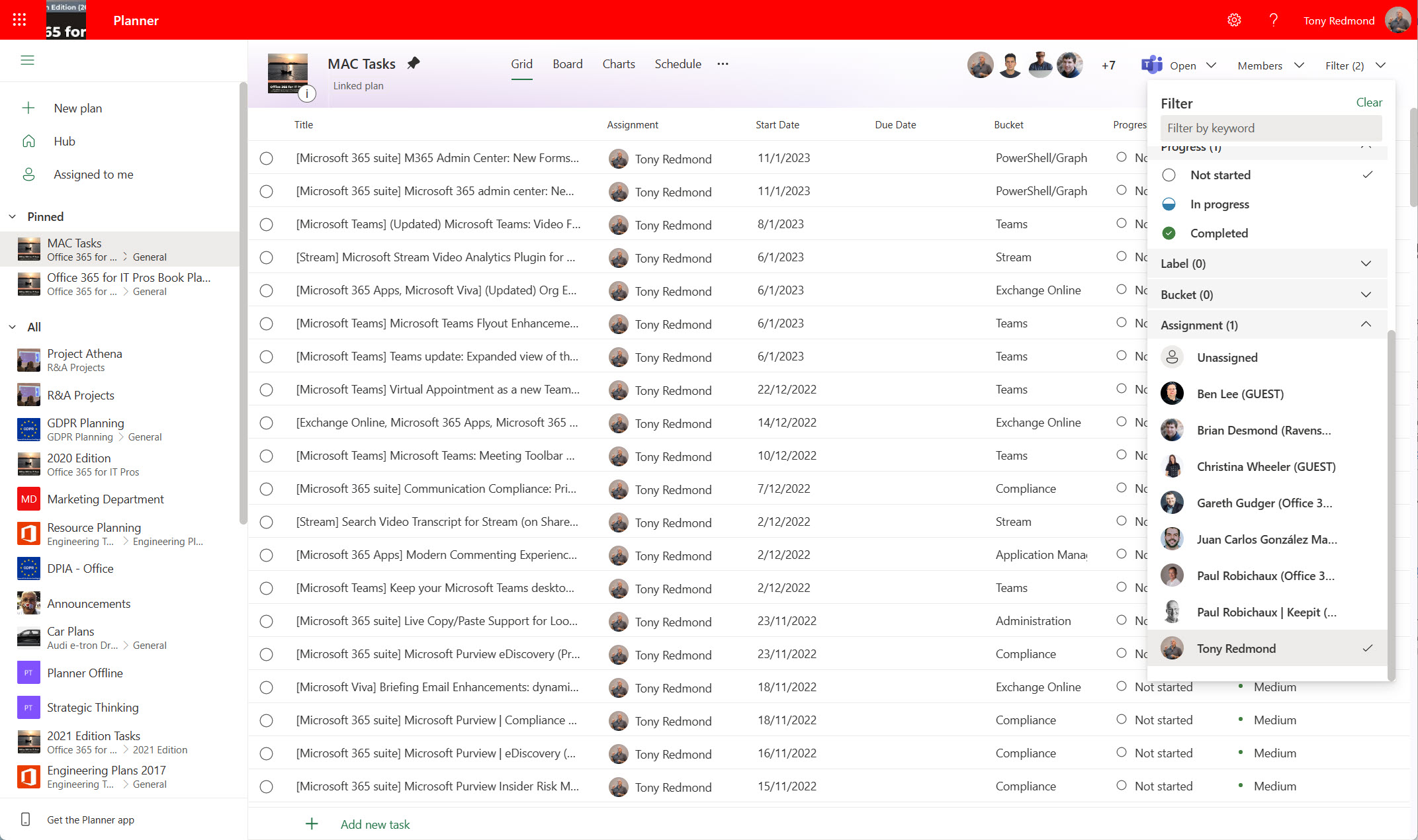Viewport: 1418px width, 840px height.
Task: Click more options ellipsis next to Schedule
Action: [723, 63]
